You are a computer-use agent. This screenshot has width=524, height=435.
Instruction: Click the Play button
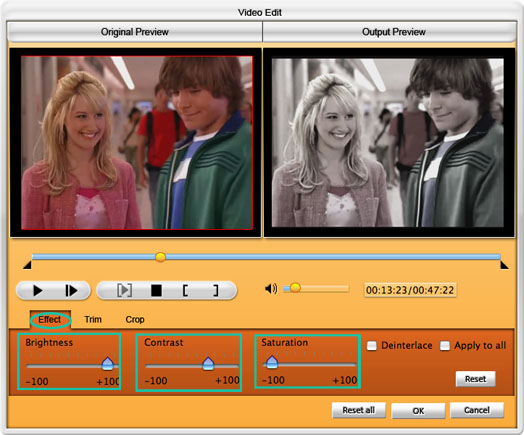(x=38, y=290)
